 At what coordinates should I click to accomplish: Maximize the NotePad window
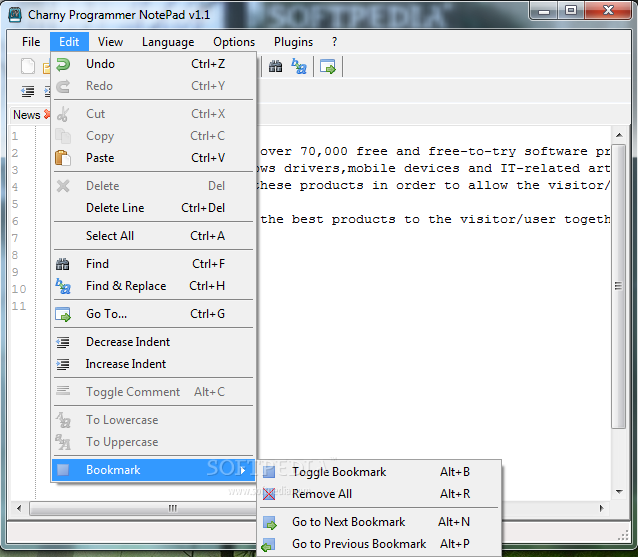coord(571,11)
